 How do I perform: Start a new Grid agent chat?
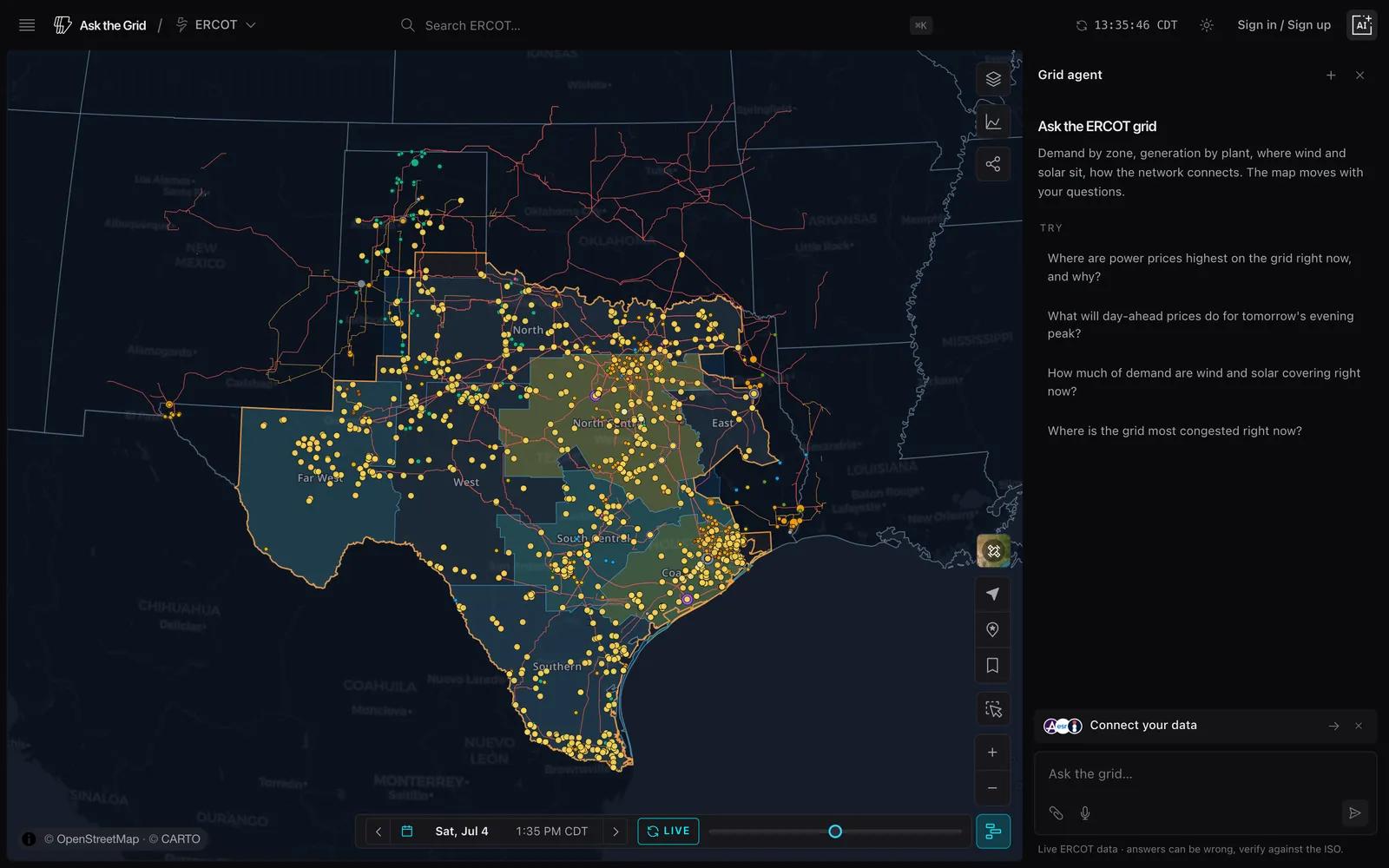click(1331, 76)
